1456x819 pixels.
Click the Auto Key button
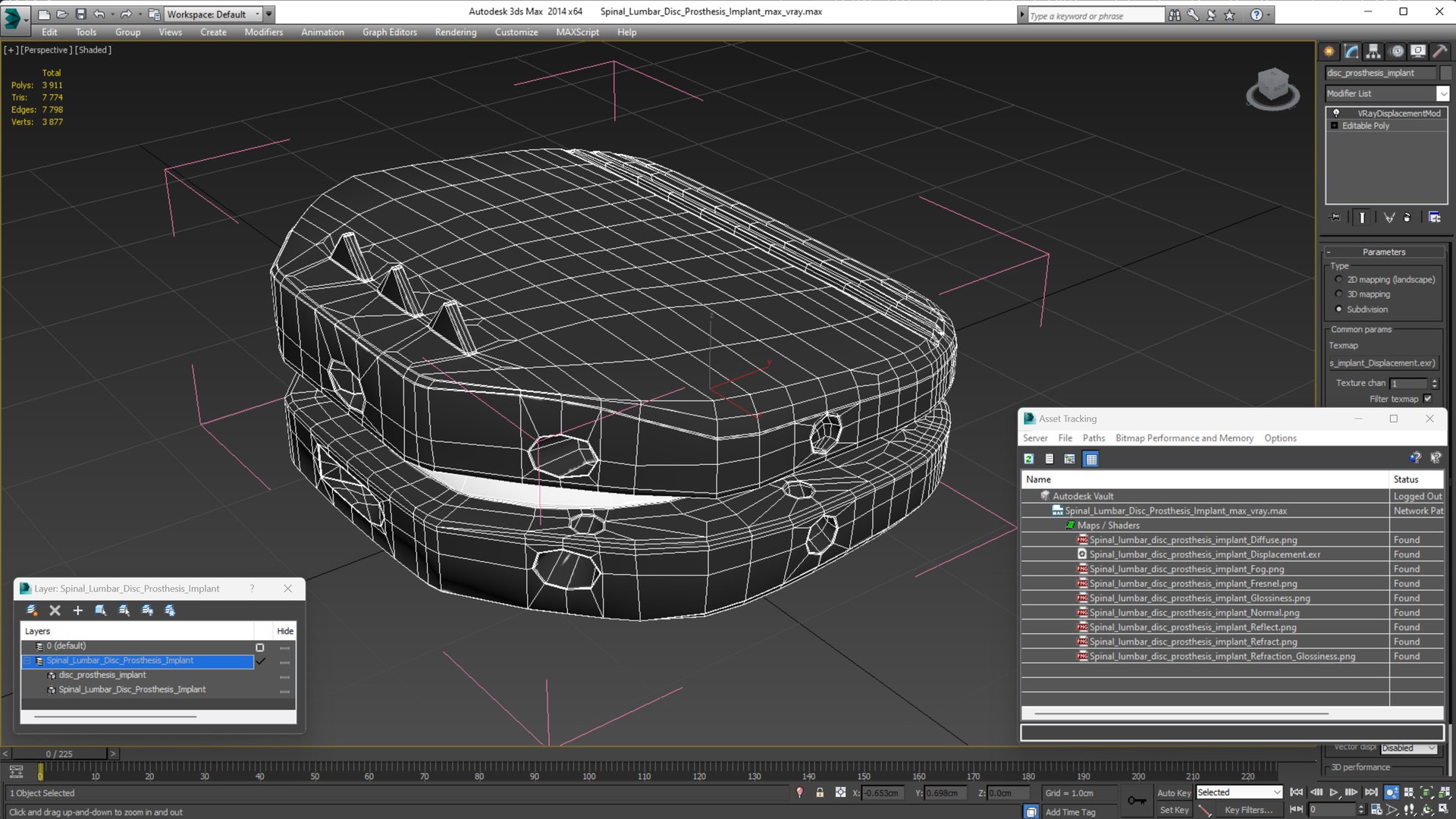click(1173, 792)
